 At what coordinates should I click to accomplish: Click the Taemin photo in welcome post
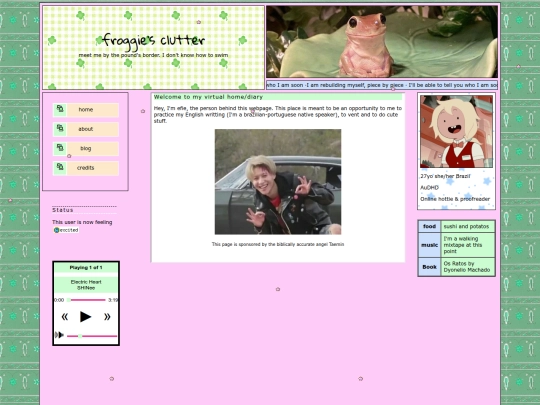click(278, 182)
